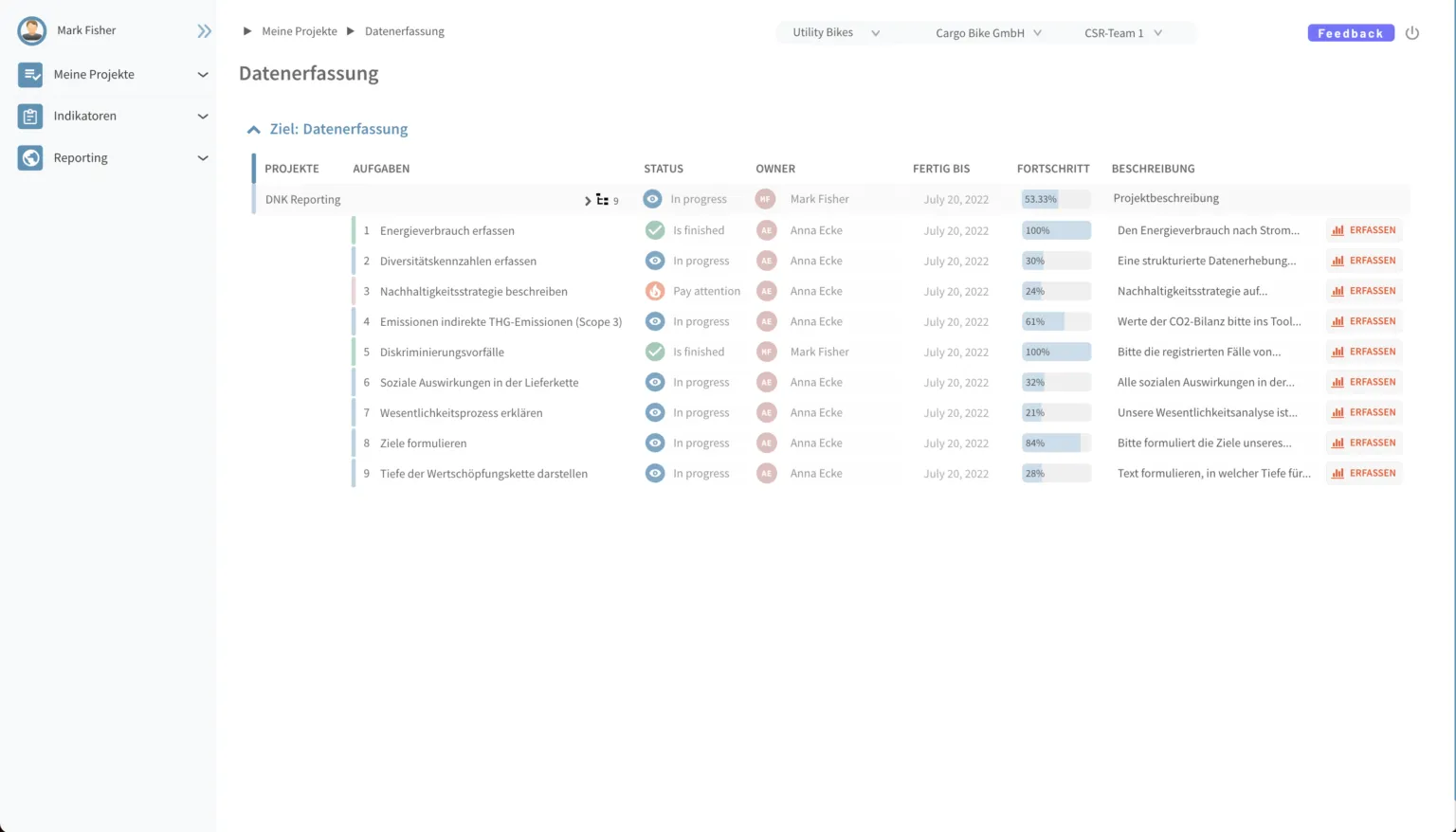The width and height of the screenshot is (1456, 832).
Task: Select Indikatoren in sidebar
Action: (85, 116)
